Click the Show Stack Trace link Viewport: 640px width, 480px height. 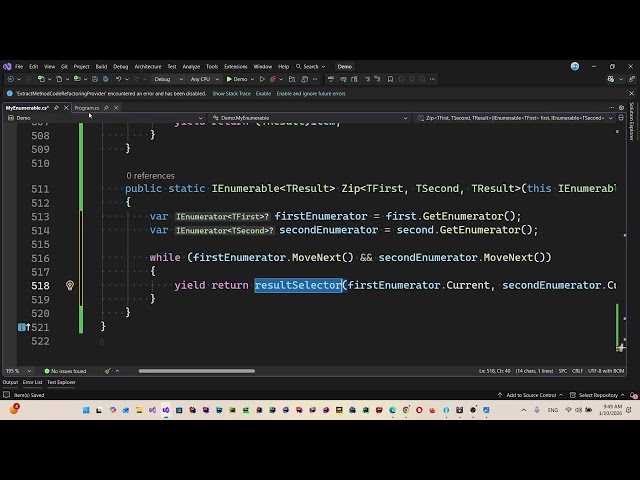tap(231, 93)
